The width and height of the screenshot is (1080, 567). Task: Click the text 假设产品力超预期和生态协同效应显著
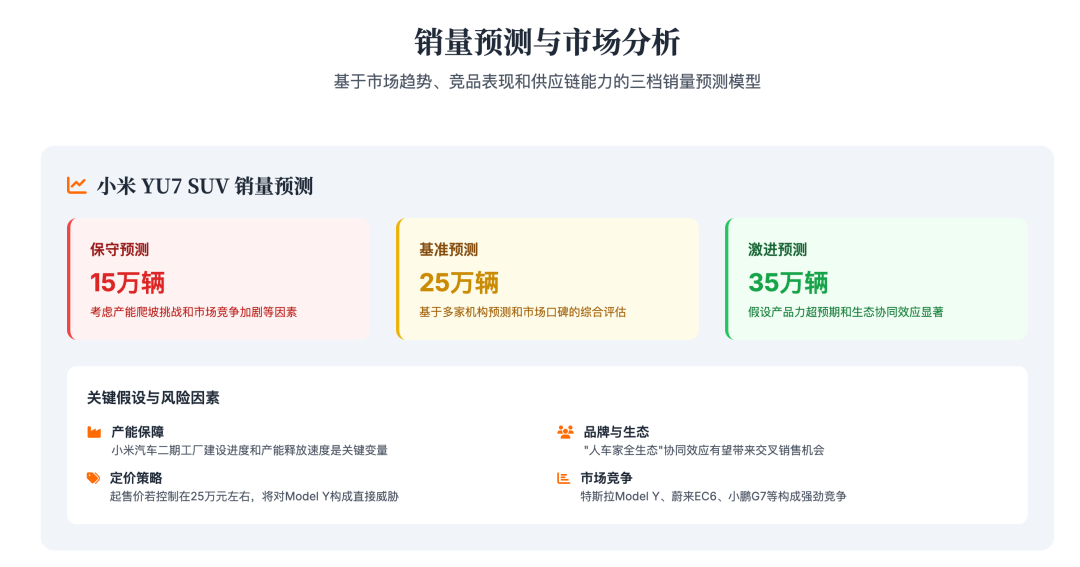846,312
